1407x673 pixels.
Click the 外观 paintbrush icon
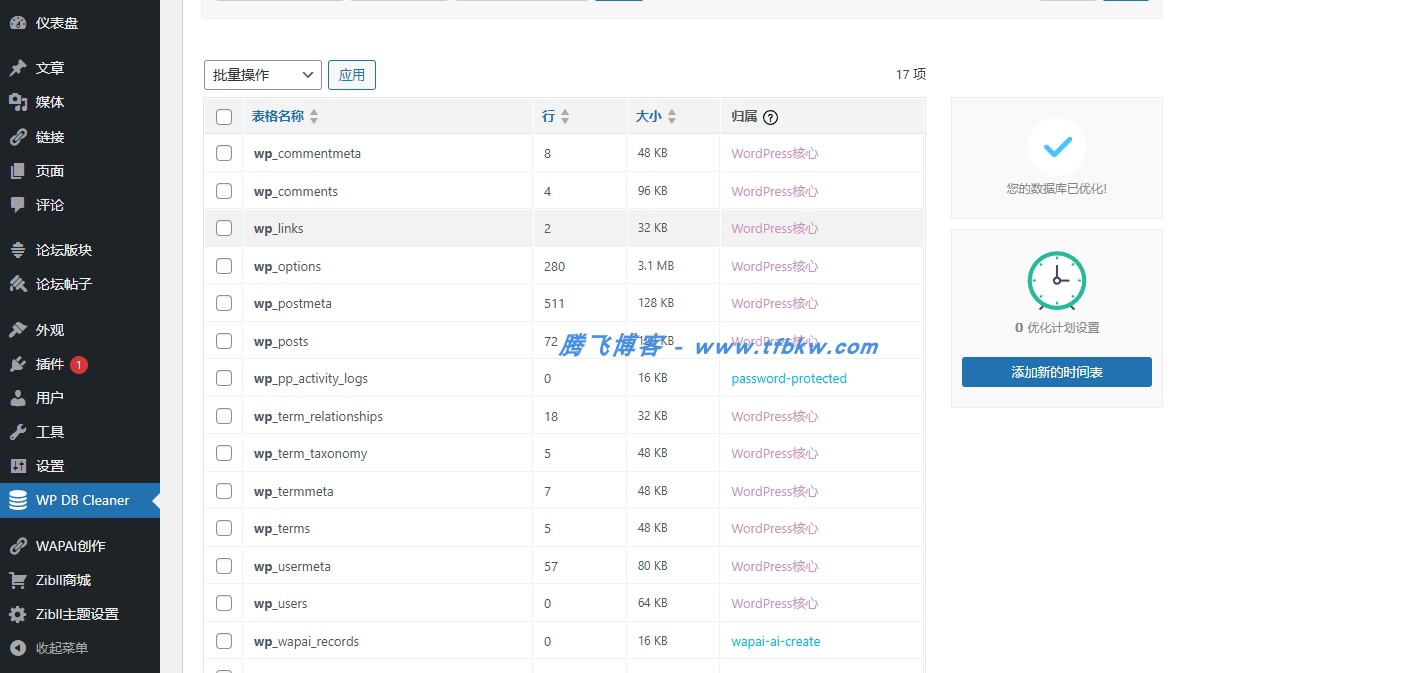[18, 330]
